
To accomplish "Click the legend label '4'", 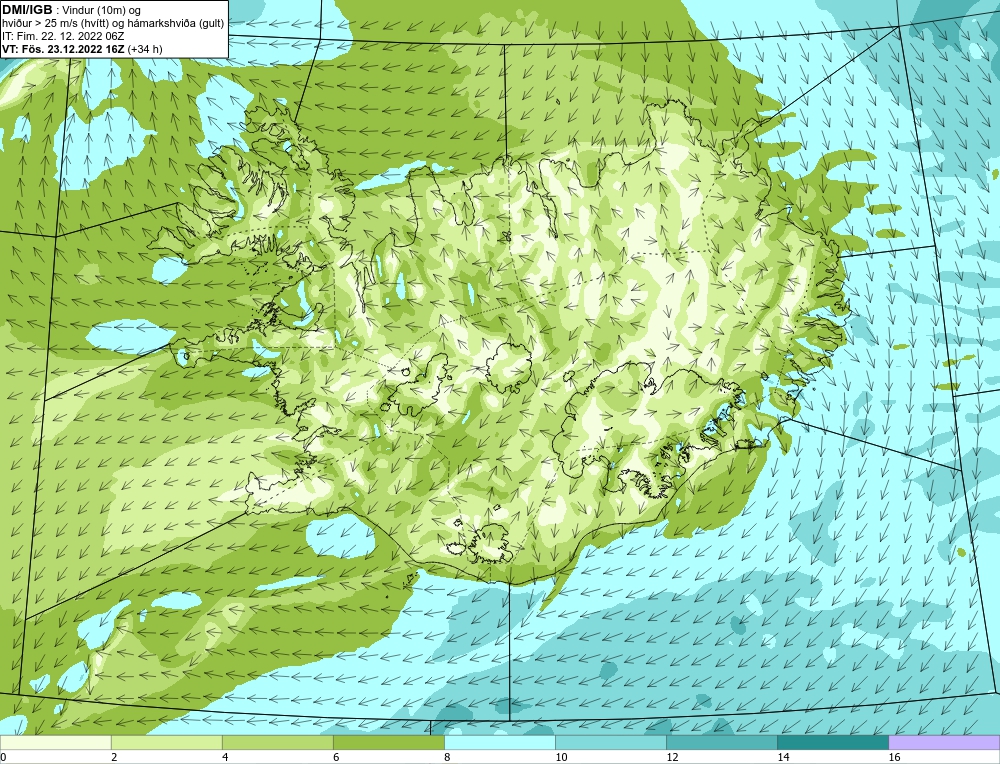I will click(x=225, y=757).
